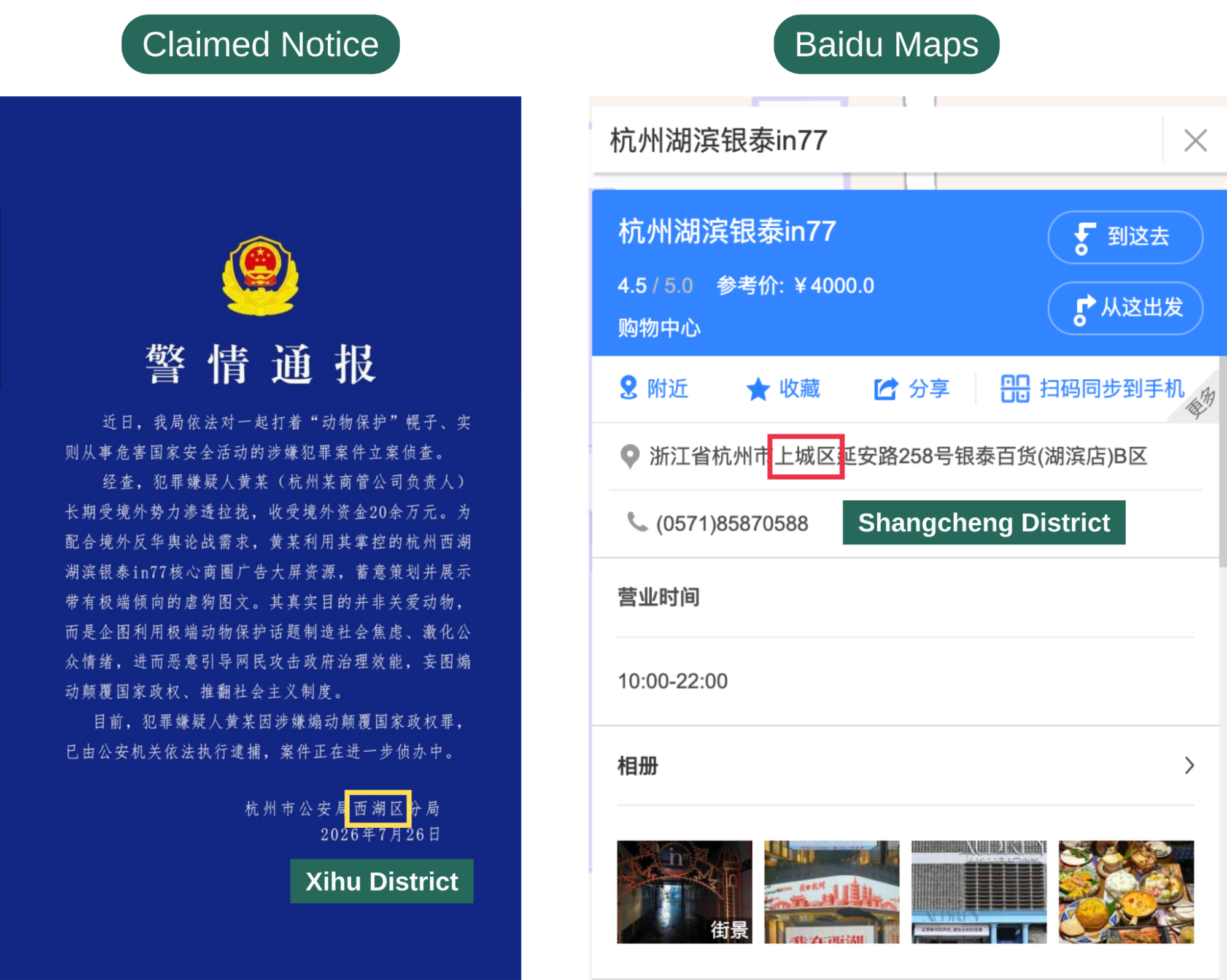
Task: Click the 参考价: ¥4000.0 price text
Action: [x=795, y=286]
